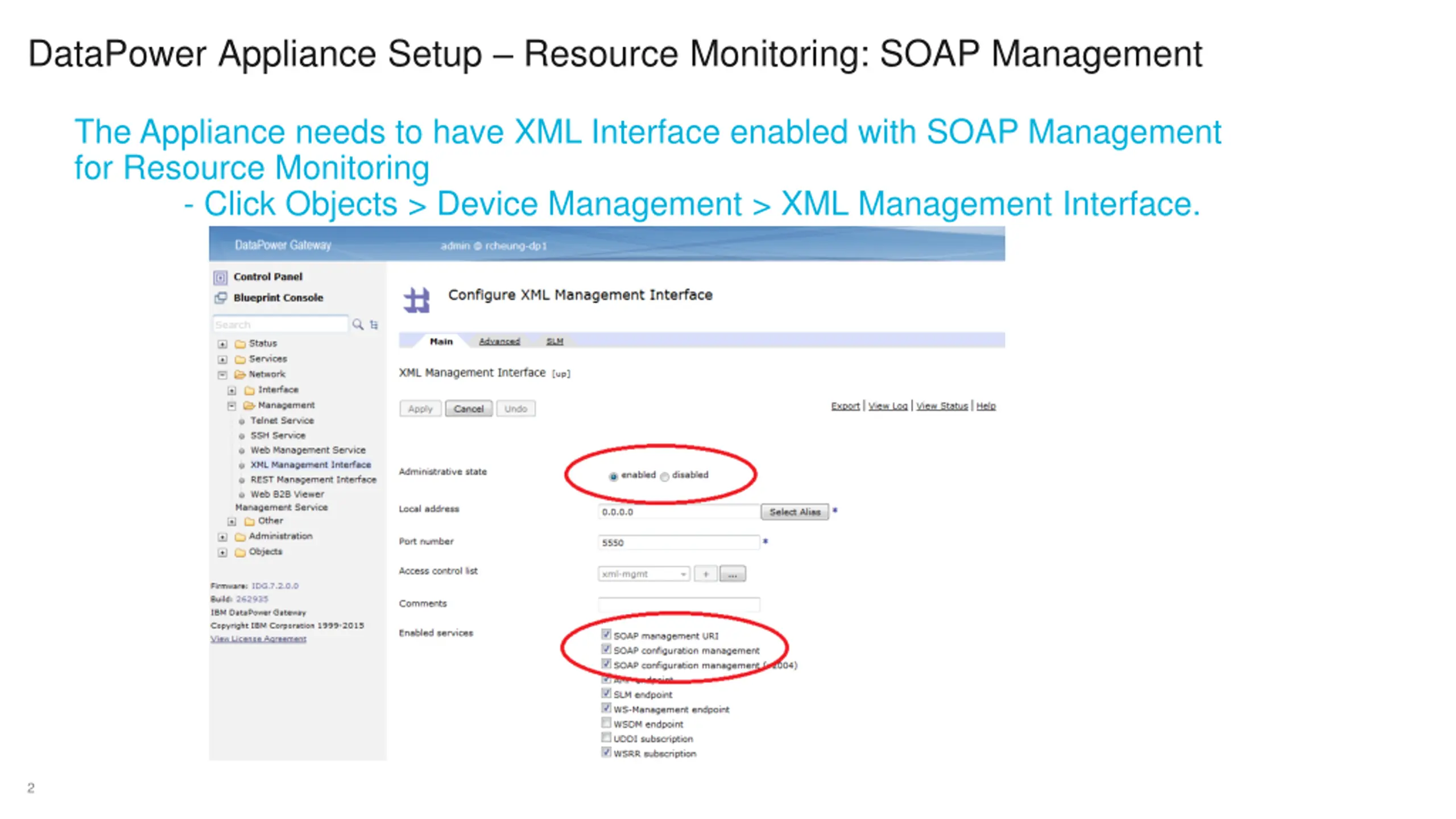The width and height of the screenshot is (1456, 819).
Task: Open the View Log link
Action: coord(888,406)
